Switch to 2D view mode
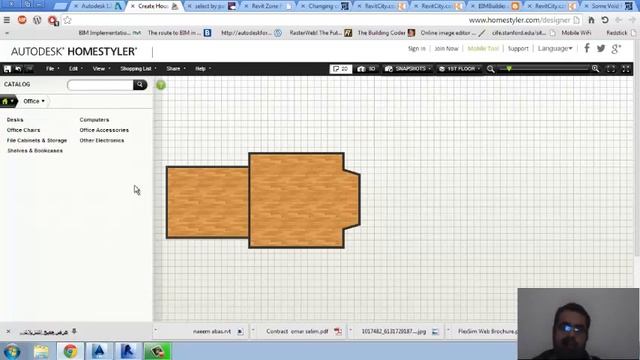Viewport: 640px width, 360px height. click(340, 69)
